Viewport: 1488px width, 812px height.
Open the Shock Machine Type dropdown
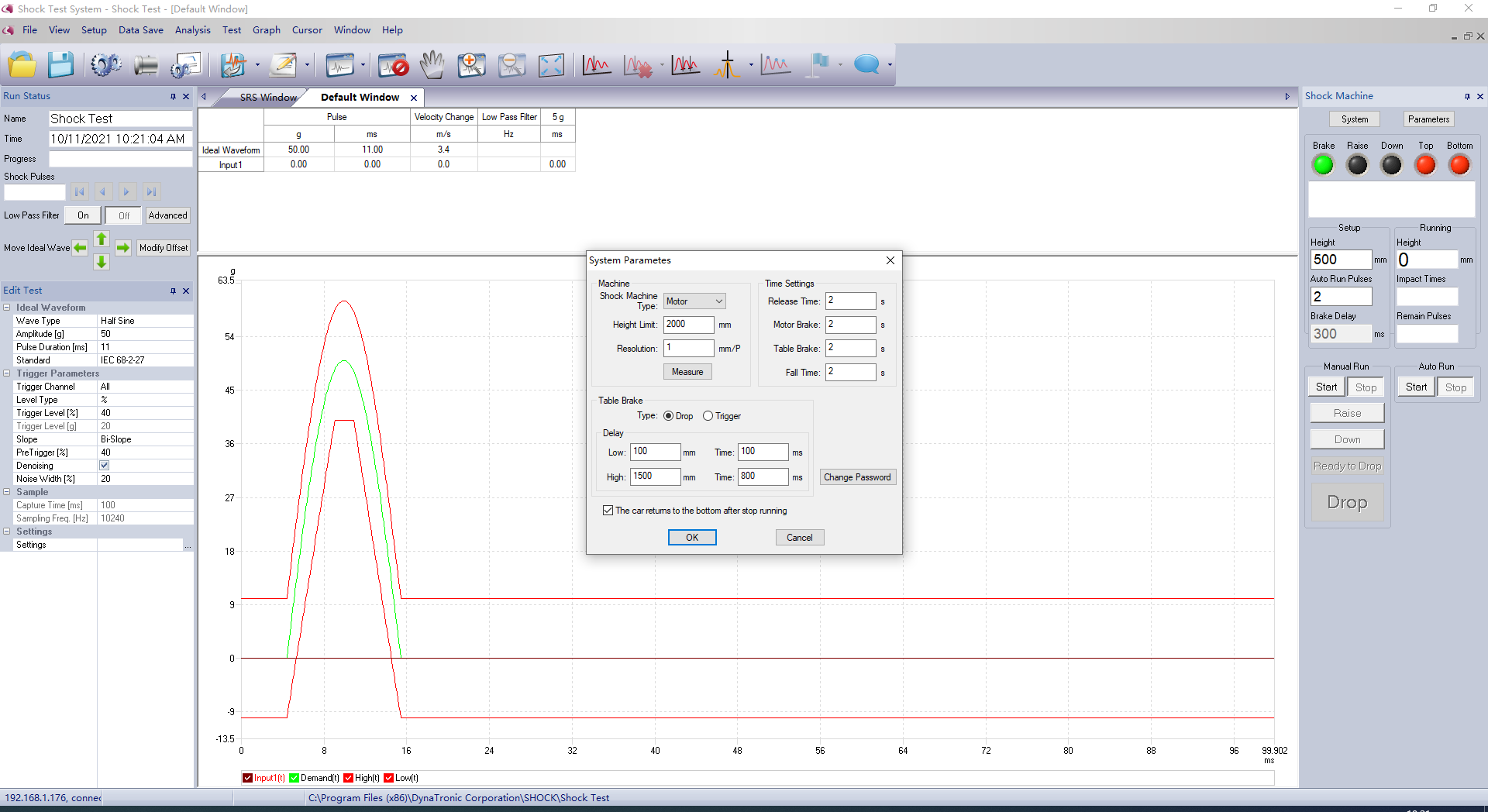(694, 301)
